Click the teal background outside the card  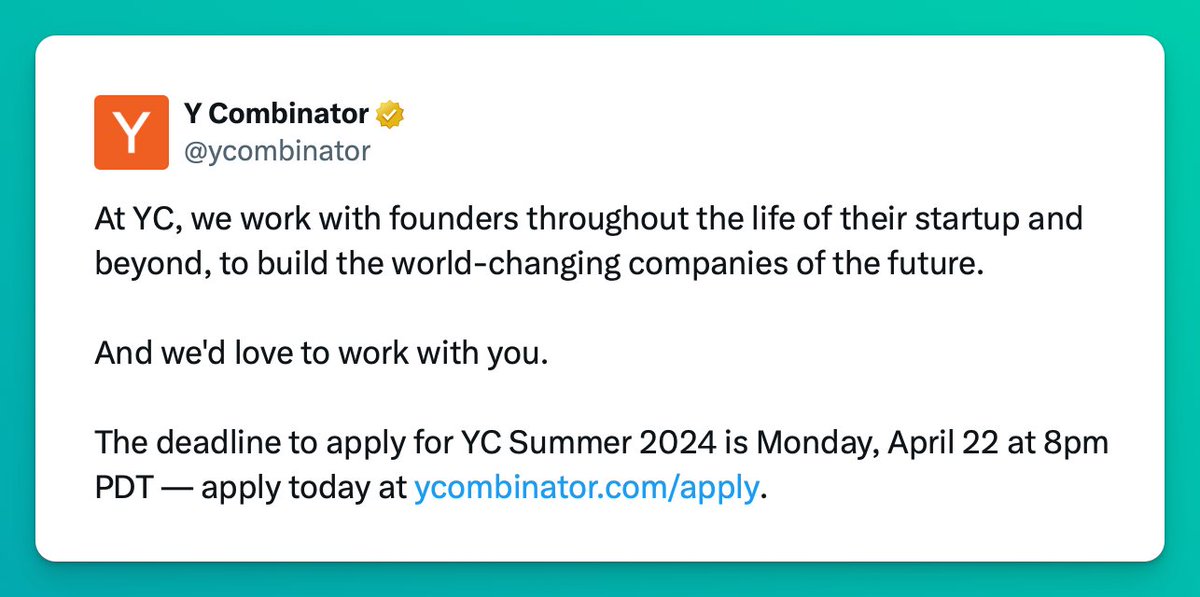600,16
